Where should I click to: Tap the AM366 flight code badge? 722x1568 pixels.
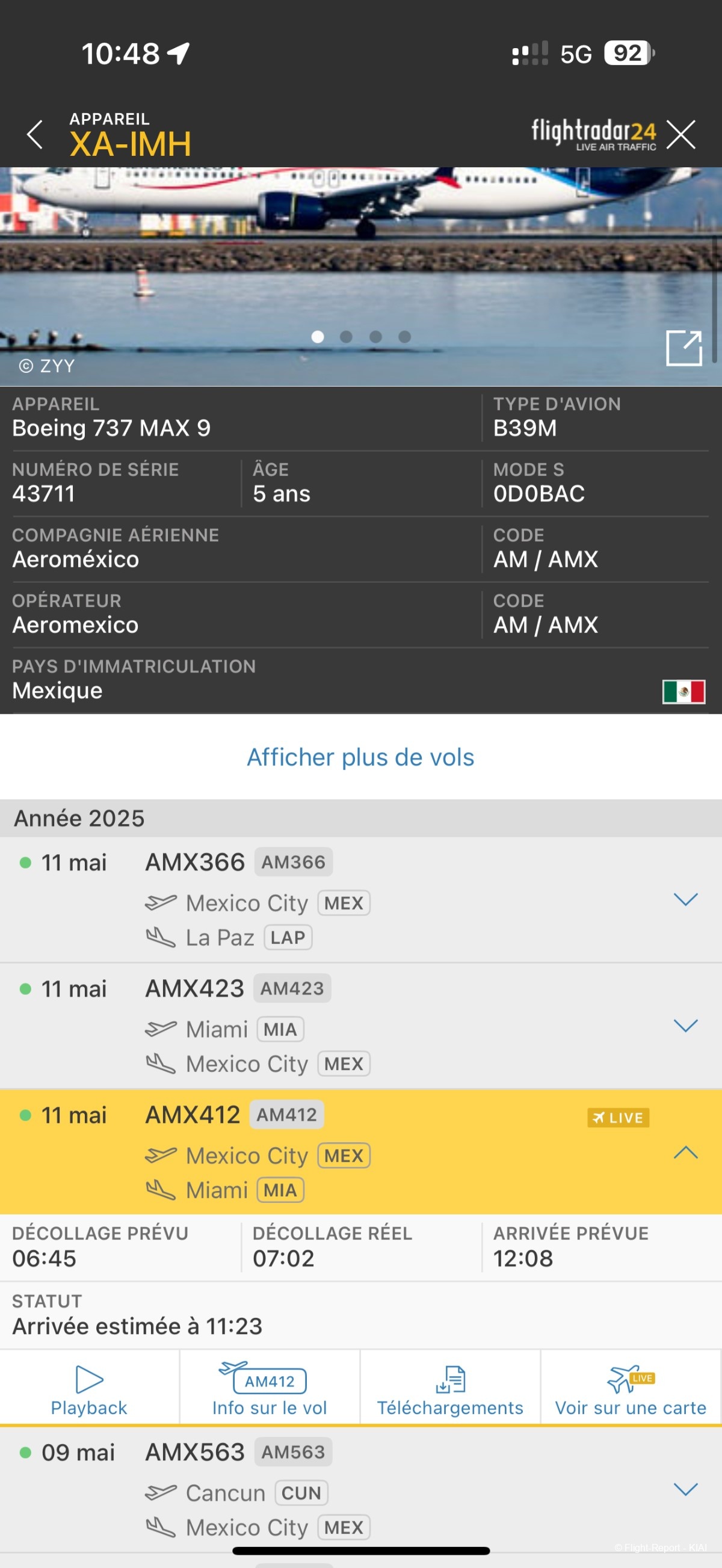pos(294,862)
